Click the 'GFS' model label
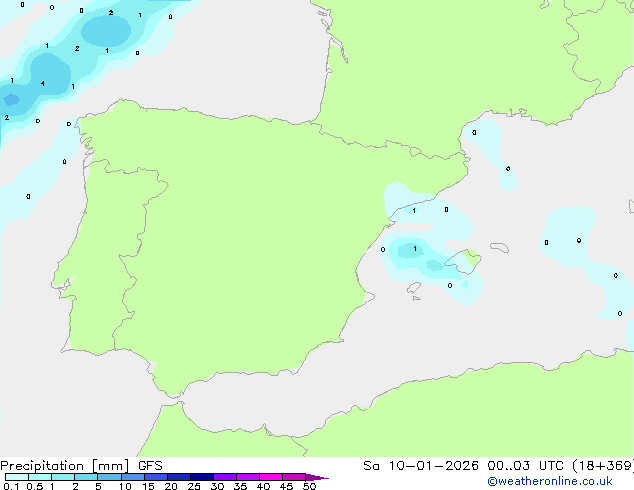 tap(150, 466)
